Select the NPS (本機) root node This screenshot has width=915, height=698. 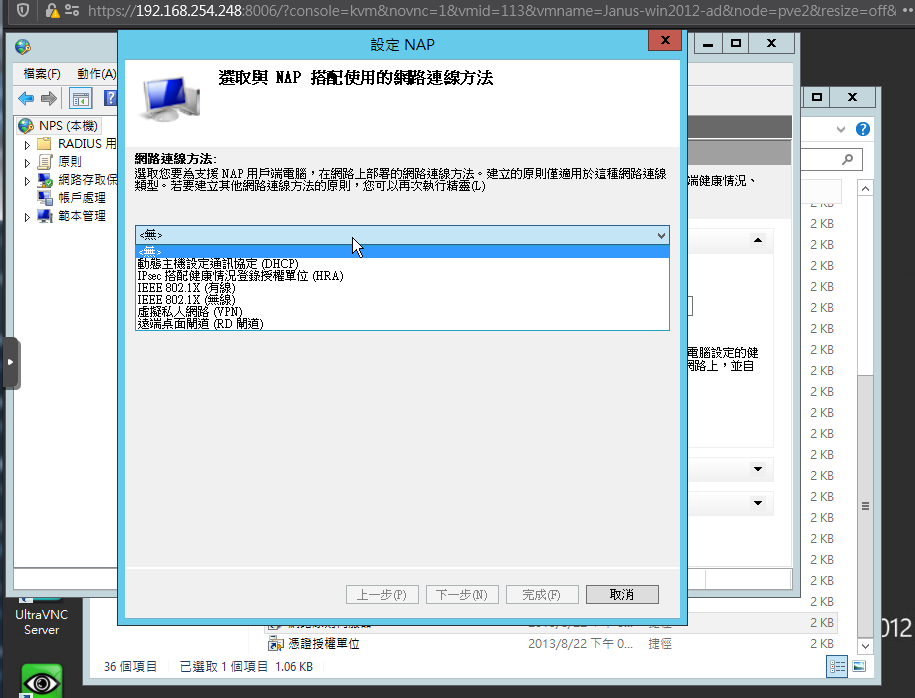pyautogui.click(x=67, y=126)
